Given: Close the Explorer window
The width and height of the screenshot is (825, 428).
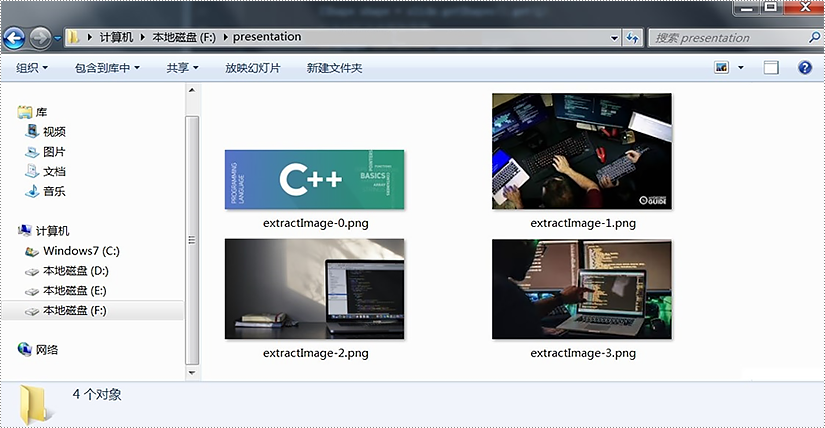Looking at the screenshot, I should tap(804, 7).
